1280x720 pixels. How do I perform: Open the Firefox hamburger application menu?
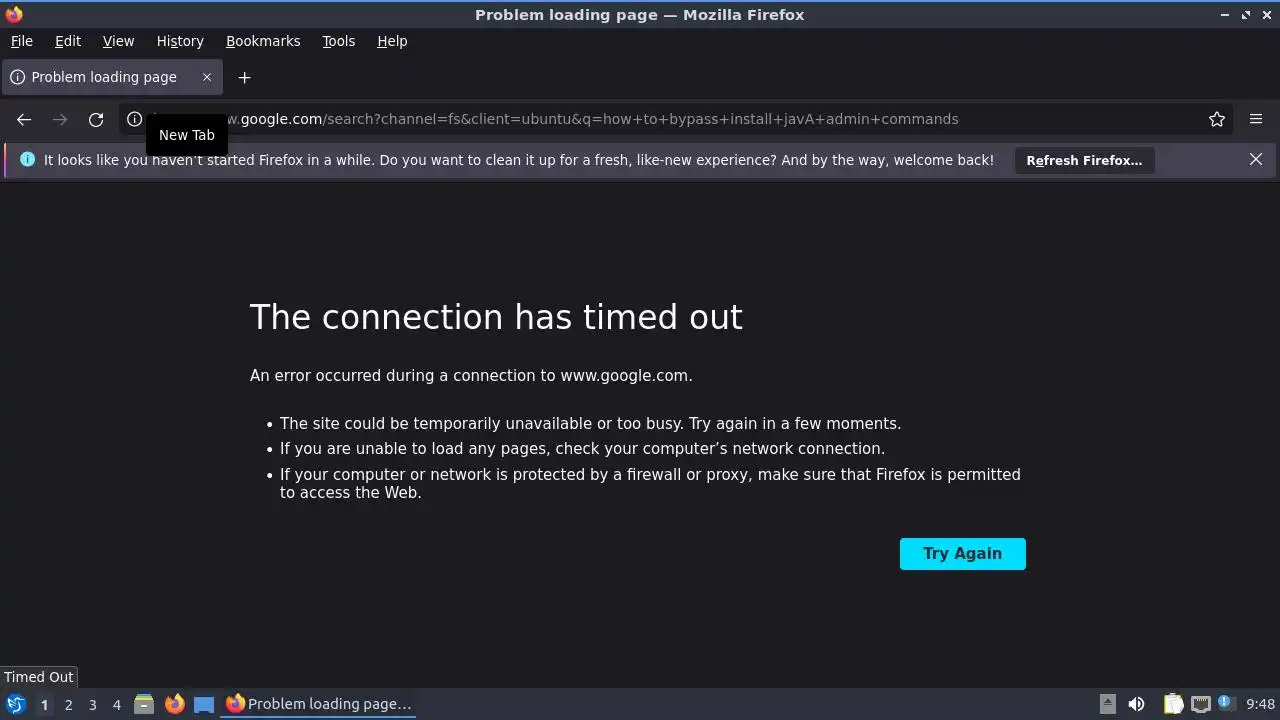[x=1256, y=119]
